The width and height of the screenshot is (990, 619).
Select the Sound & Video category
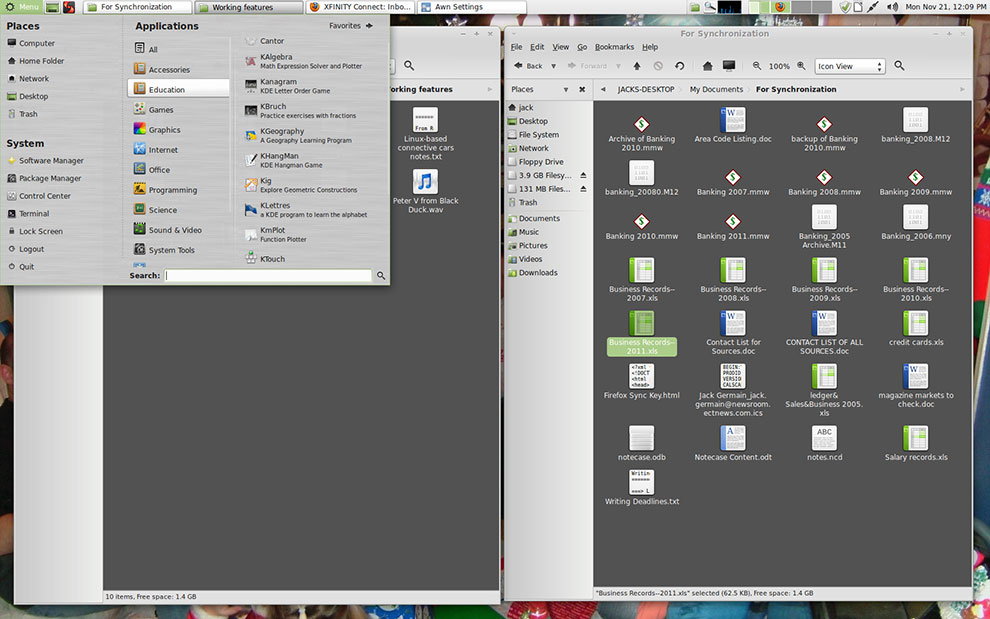coord(178,231)
